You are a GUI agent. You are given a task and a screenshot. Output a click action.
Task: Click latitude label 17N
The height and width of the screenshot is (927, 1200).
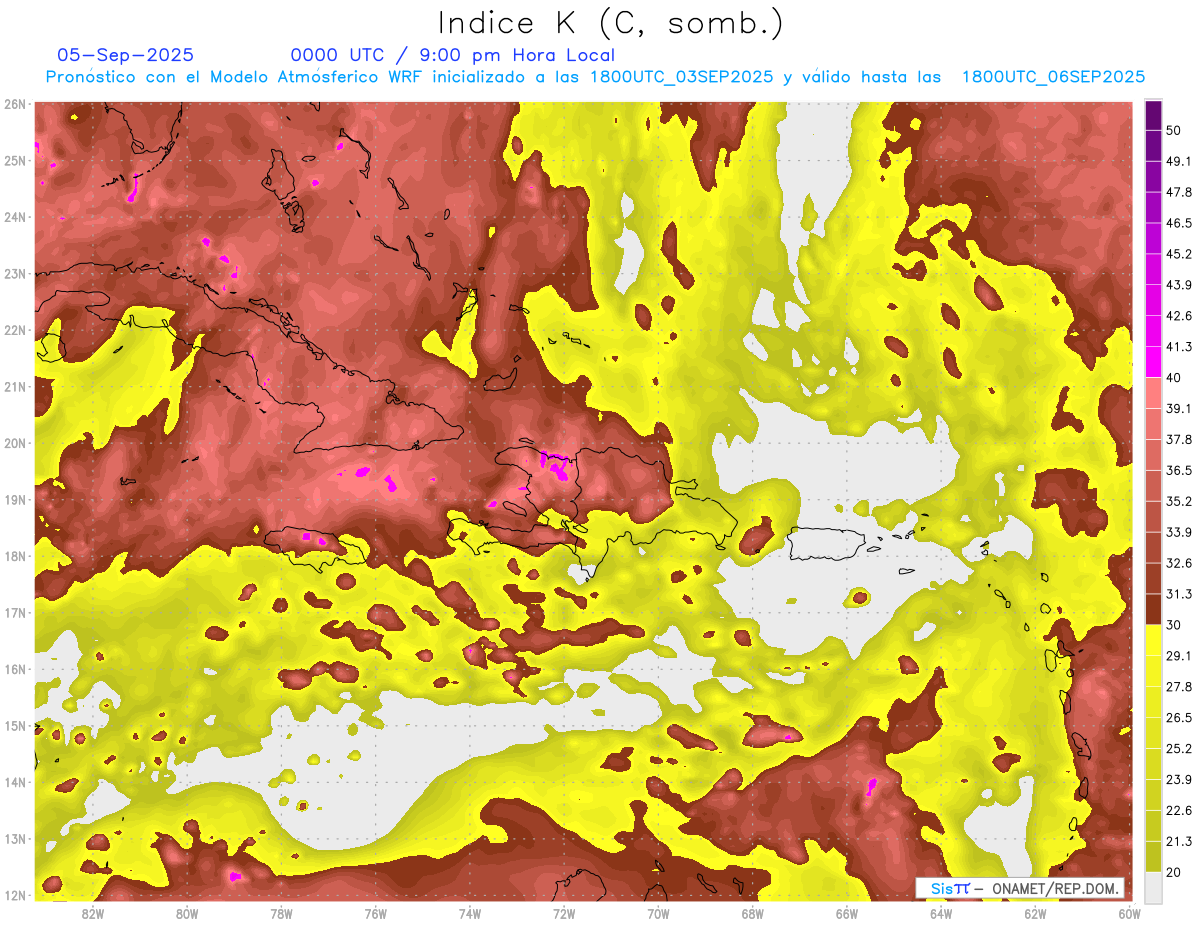[15, 612]
